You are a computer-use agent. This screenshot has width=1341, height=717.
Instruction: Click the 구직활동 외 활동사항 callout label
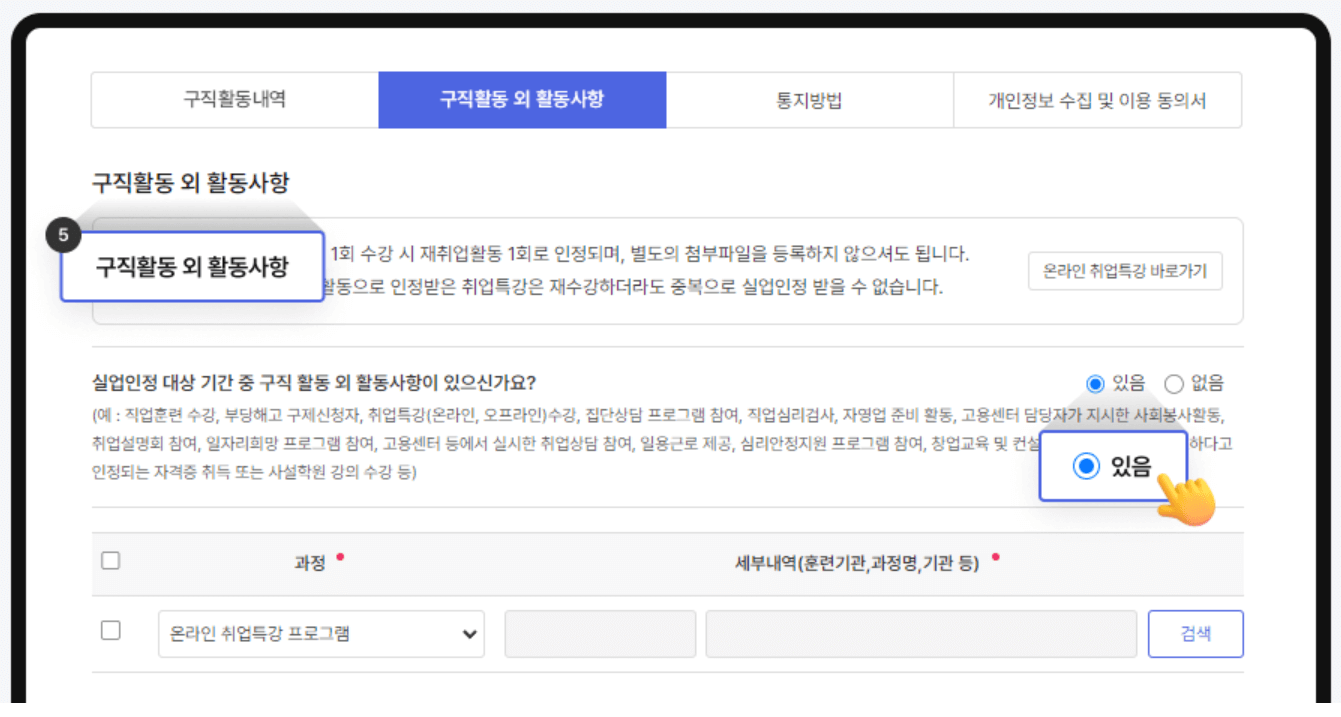(x=193, y=265)
